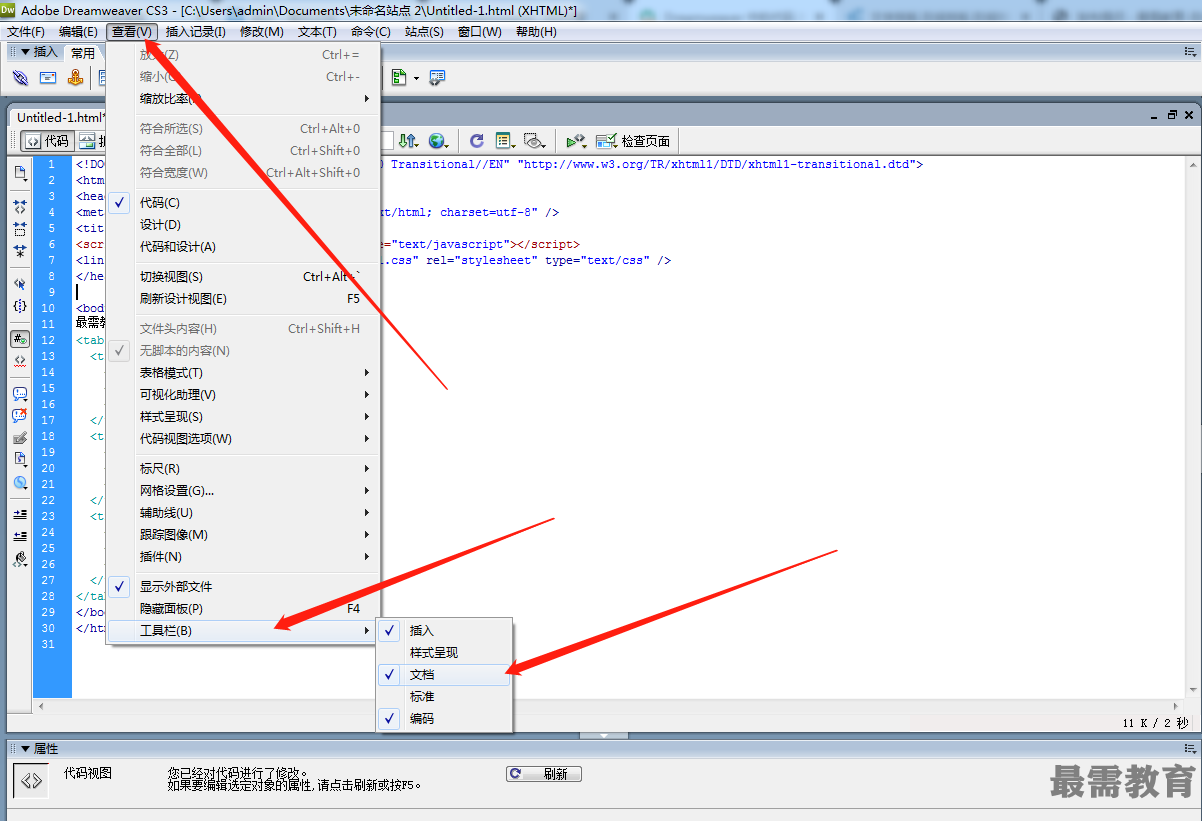Uncheck 插入 toolbar in submenu
The image size is (1202, 821).
pos(444,631)
